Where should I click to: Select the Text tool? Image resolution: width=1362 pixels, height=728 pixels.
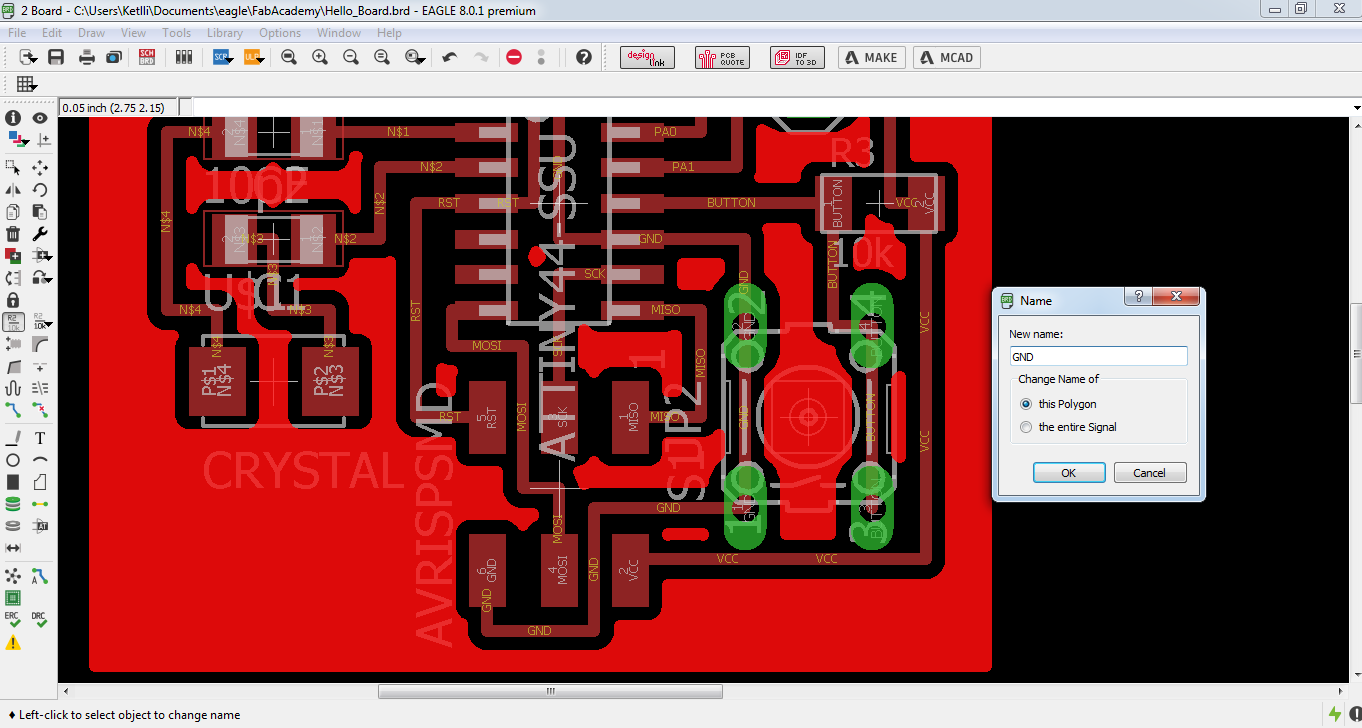point(40,438)
